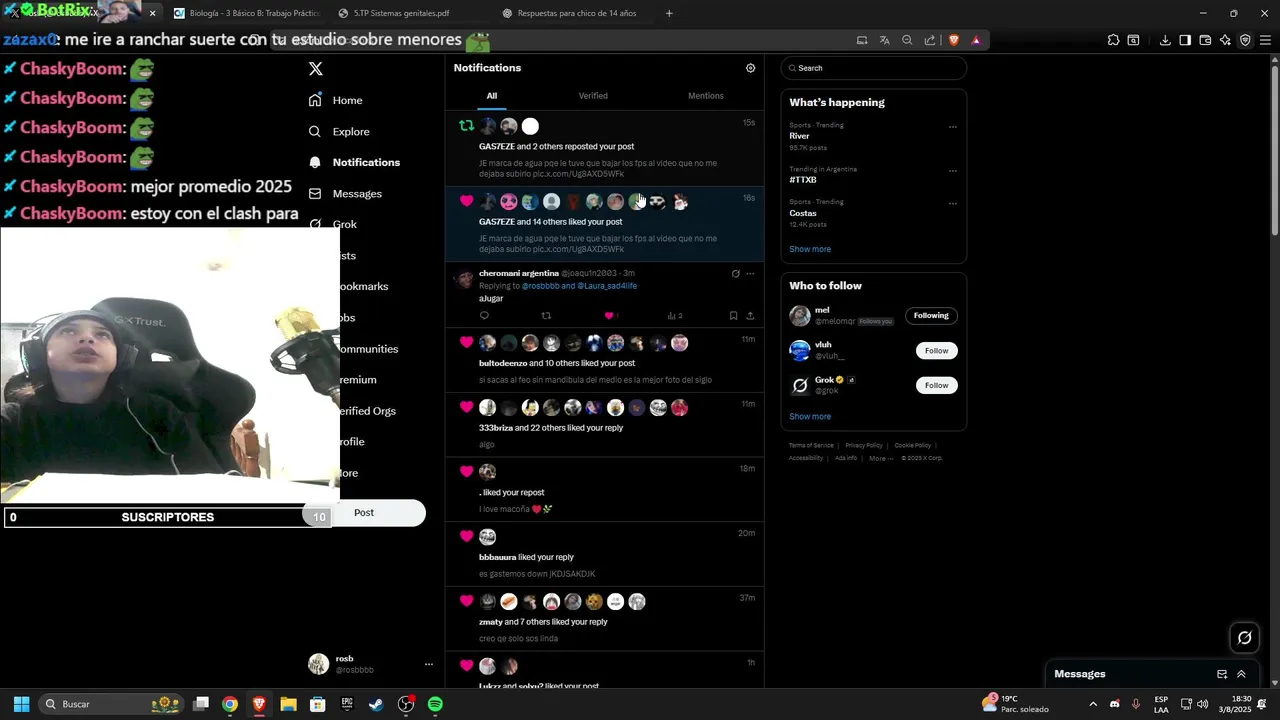The height and width of the screenshot is (720, 1280).
Task: Click the Notifications bell icon
Action: click(315, 162)
